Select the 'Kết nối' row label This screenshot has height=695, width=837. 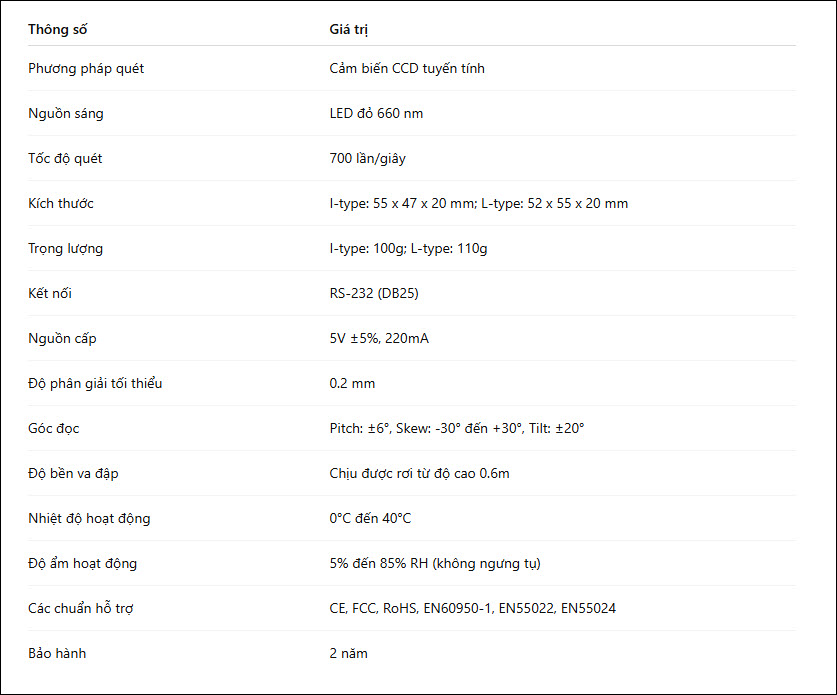point(50,293)
